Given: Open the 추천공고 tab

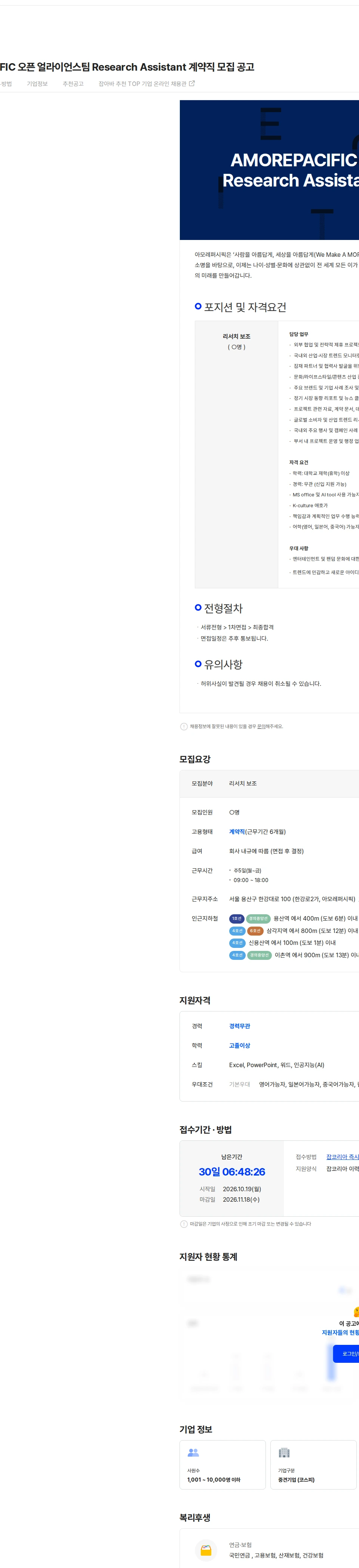Looking at the screenshot, I should (73, 83).
